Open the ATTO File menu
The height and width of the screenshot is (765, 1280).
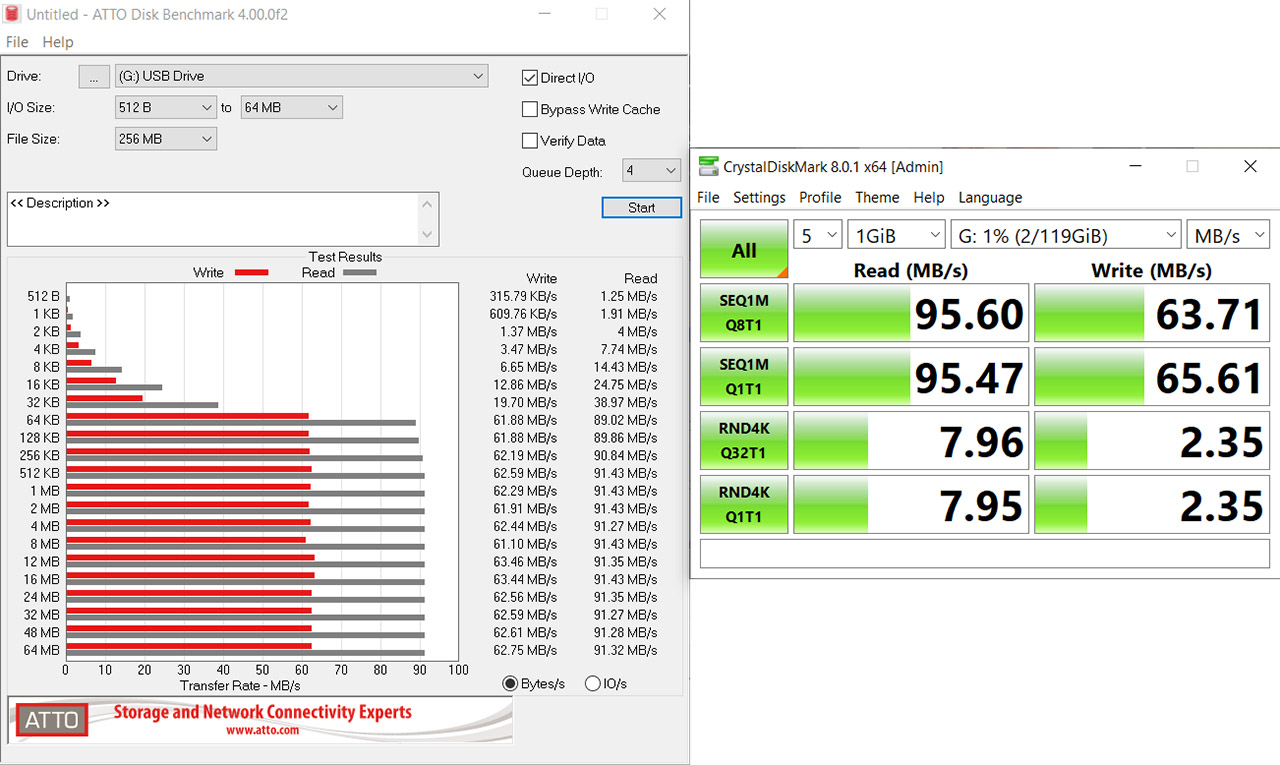click(x=17, y=42)
